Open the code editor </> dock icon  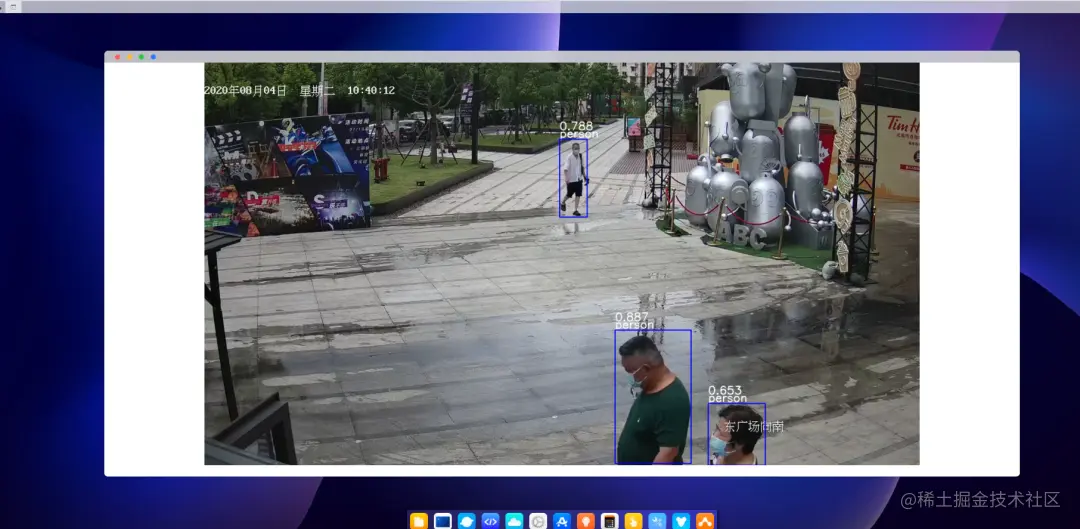point(490,521)
